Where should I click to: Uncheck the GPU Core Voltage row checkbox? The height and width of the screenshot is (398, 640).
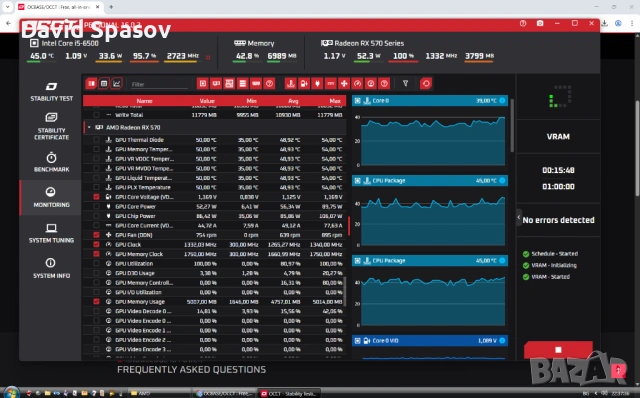click(96, 197)
